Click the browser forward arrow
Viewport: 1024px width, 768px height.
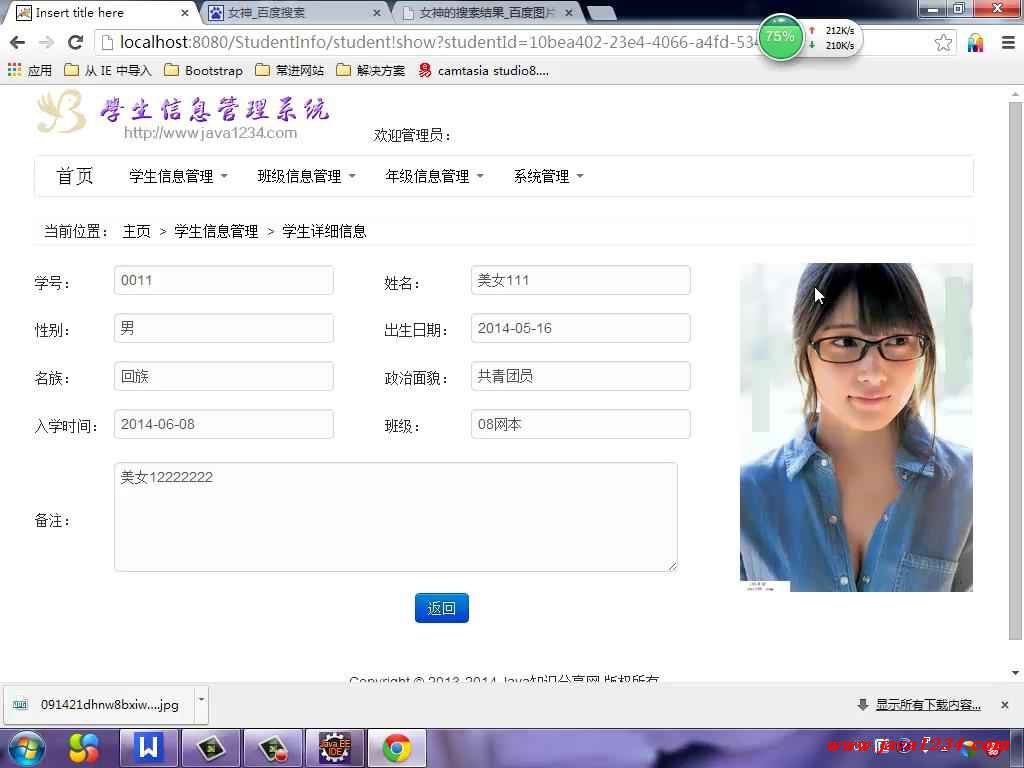(46, 42)
